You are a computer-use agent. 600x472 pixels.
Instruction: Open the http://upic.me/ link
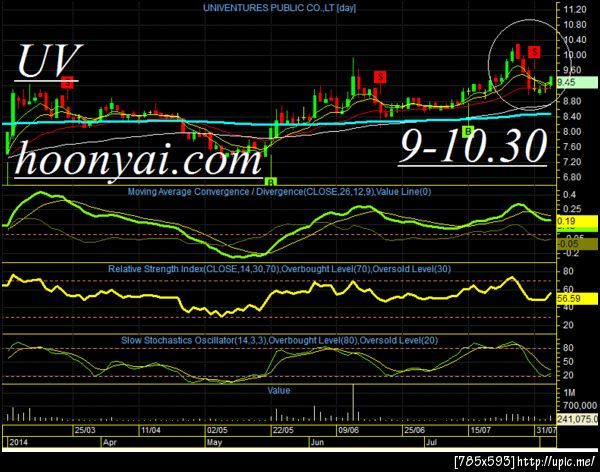[556, 461]
